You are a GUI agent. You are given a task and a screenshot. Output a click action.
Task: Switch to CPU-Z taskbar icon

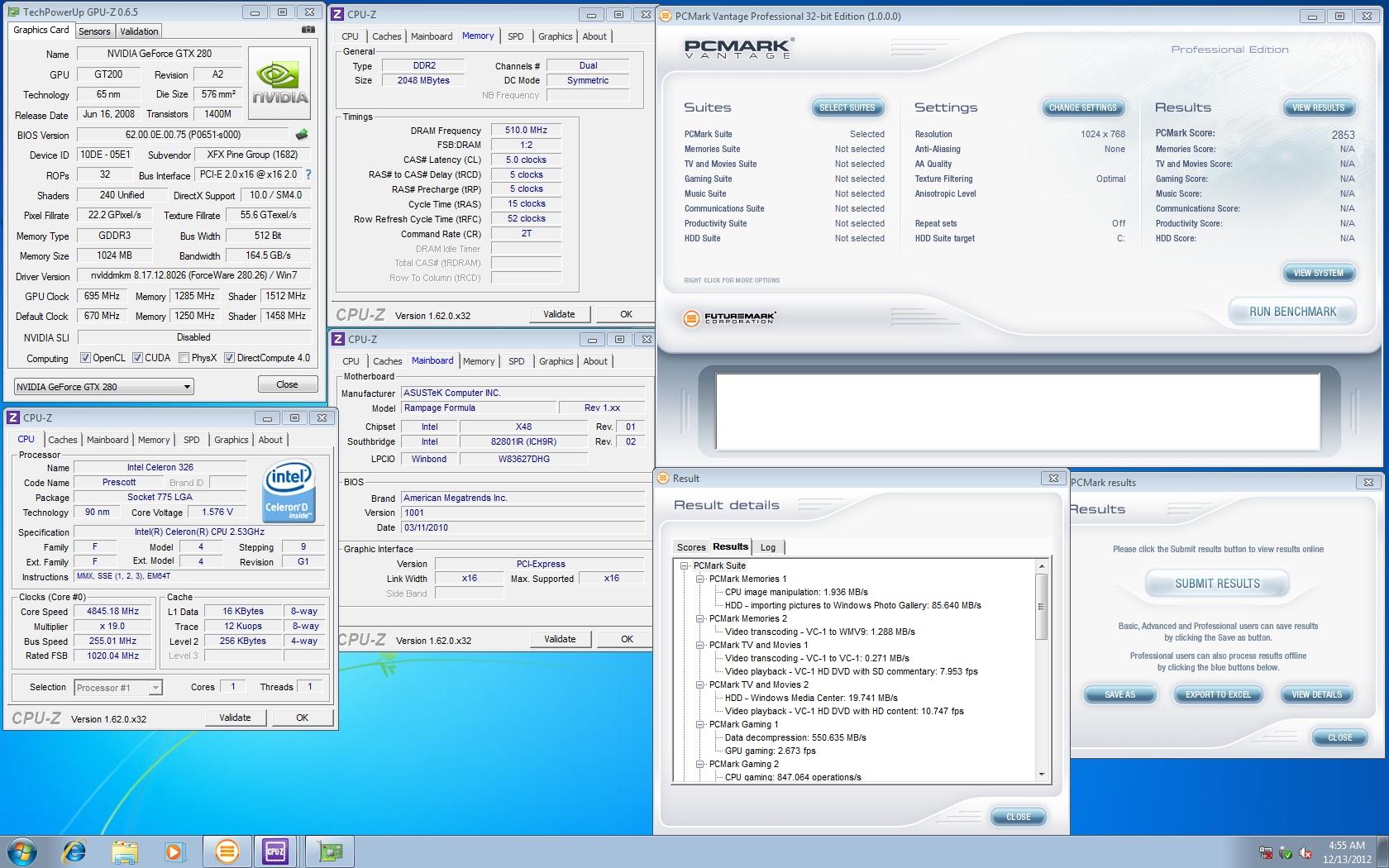pos(275,851)
